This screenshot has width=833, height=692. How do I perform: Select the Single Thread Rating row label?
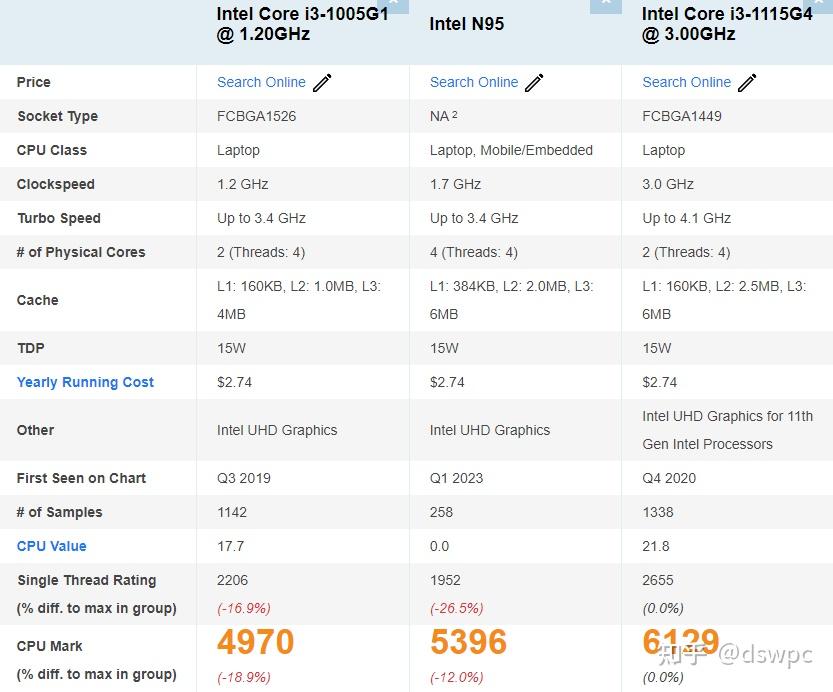point(86,580)
